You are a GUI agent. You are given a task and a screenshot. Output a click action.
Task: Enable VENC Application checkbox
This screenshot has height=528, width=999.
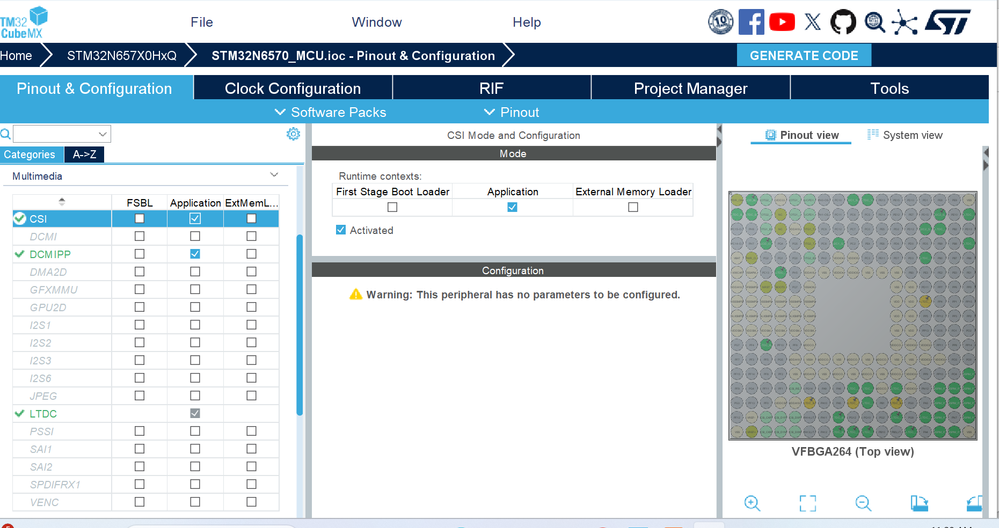pyautogui.click(x=195, y=502)
